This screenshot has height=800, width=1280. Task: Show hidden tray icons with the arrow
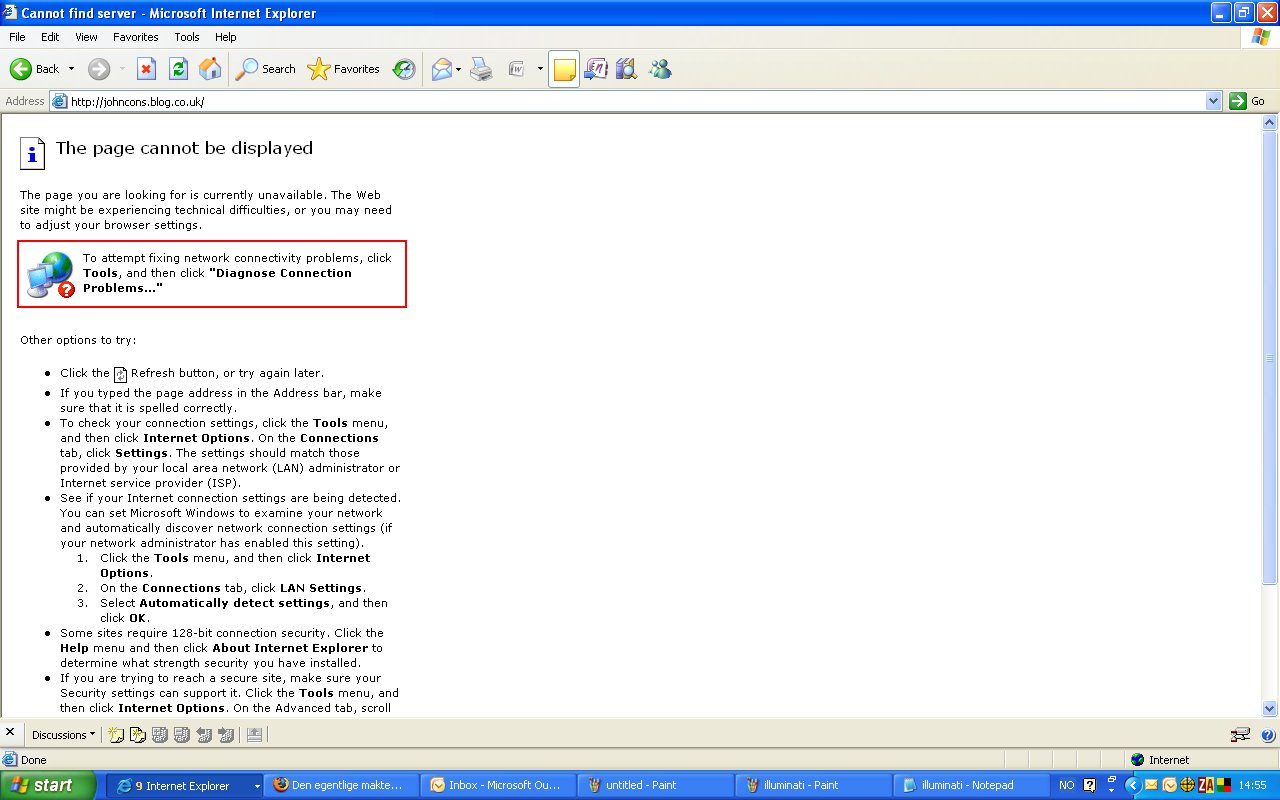pos(1133,785)
